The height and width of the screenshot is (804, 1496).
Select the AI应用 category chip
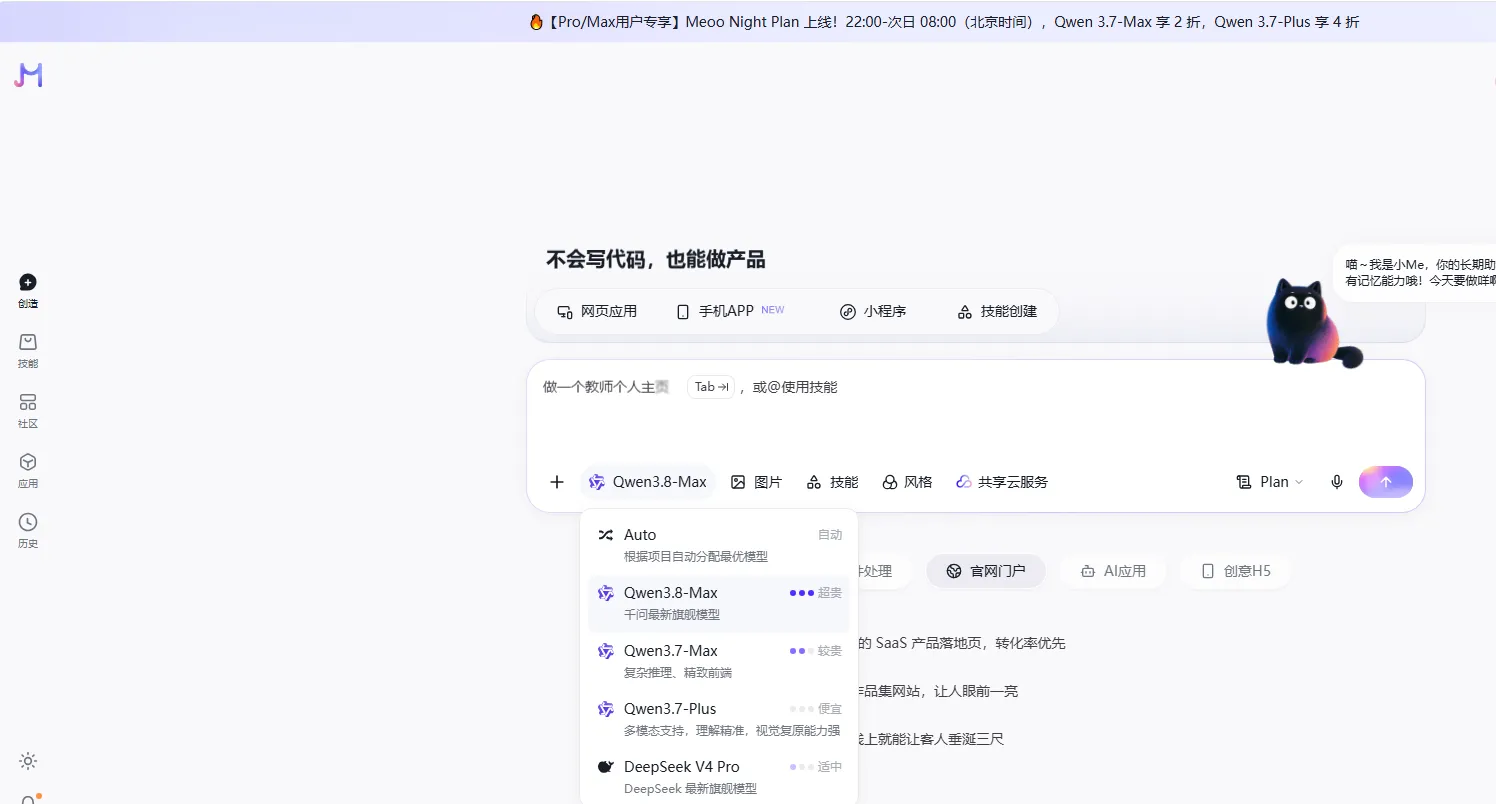click(x=1113, y=571)
